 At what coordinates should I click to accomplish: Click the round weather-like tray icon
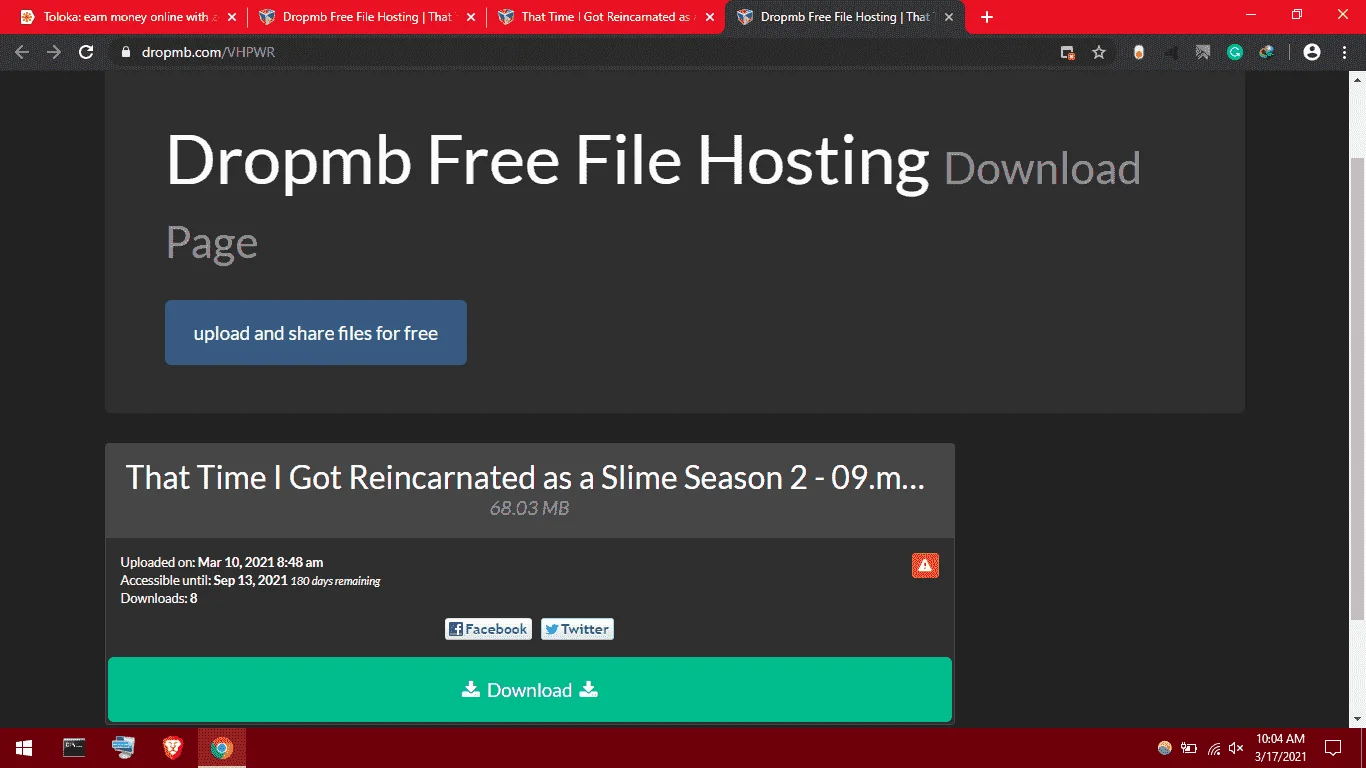1165,748
